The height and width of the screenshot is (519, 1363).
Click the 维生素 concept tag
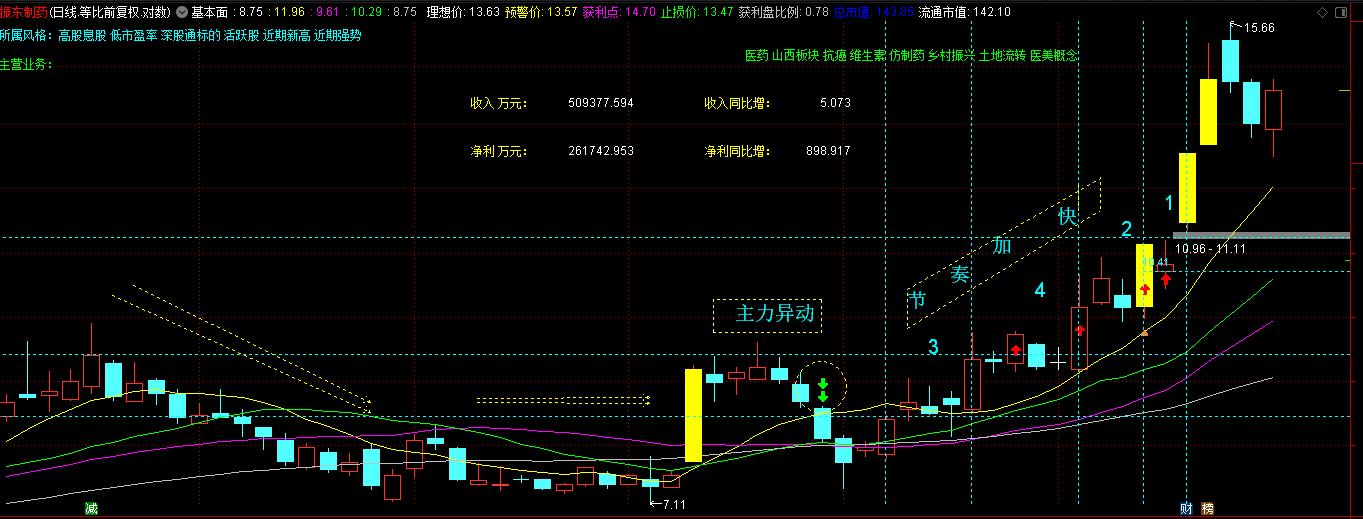pyautogui.click(x=868, y=56)
